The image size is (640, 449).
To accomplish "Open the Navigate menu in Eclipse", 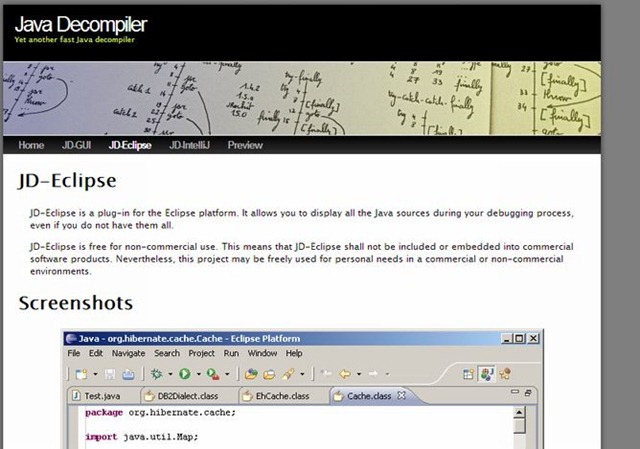I will (128, 353).
